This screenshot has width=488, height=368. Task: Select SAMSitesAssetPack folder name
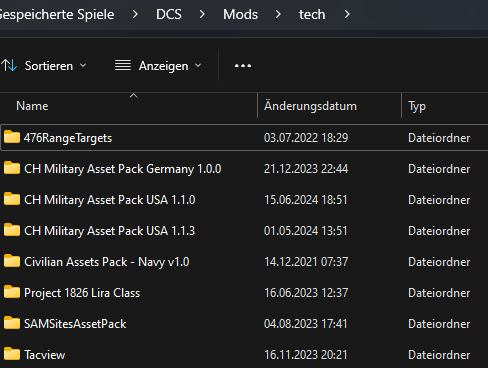75,324
